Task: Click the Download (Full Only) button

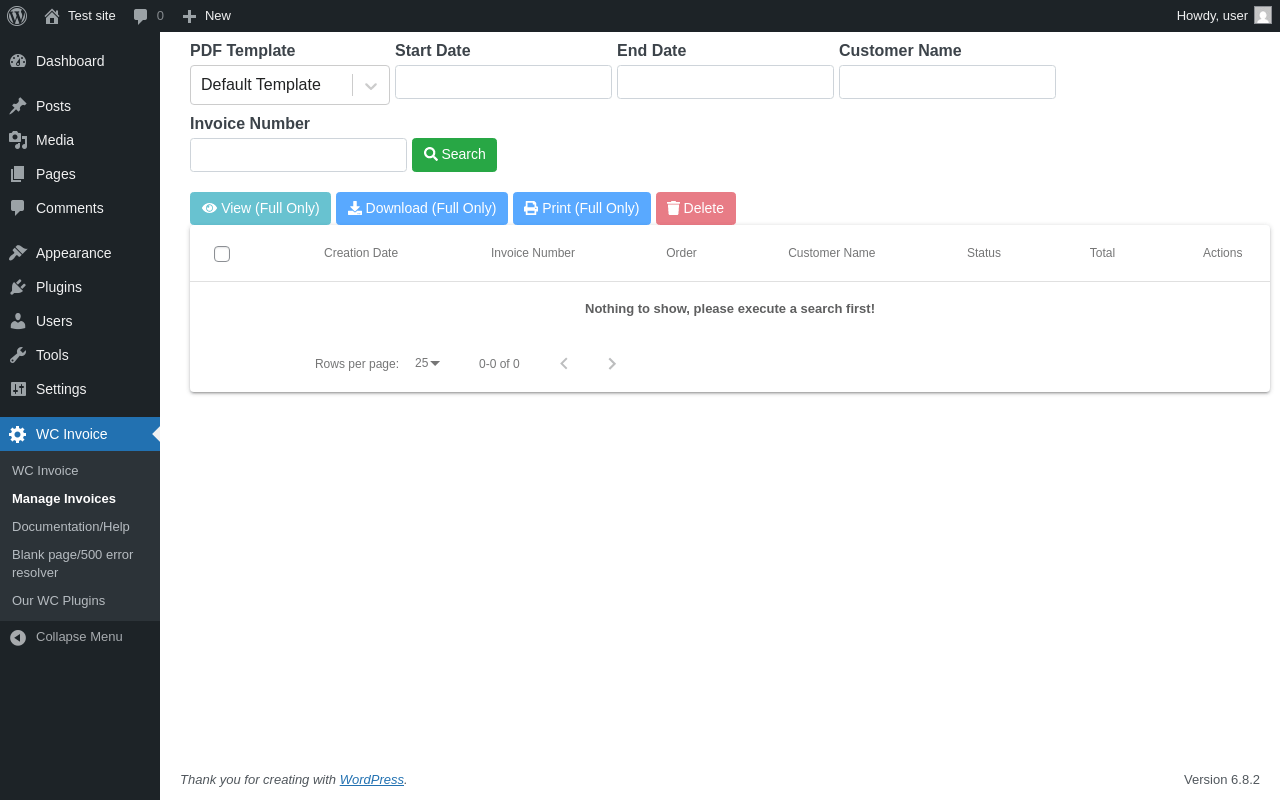Action: [x=422, y=208]
